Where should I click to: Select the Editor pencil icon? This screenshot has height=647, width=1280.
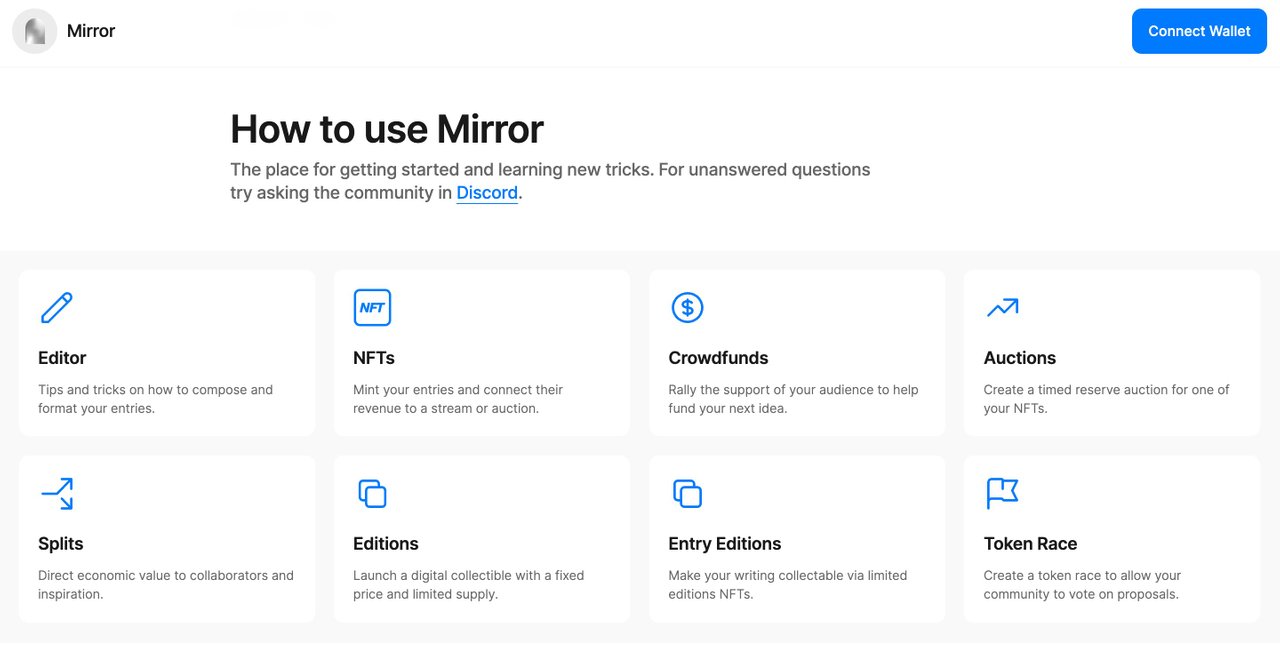click(x=56, y=307)
